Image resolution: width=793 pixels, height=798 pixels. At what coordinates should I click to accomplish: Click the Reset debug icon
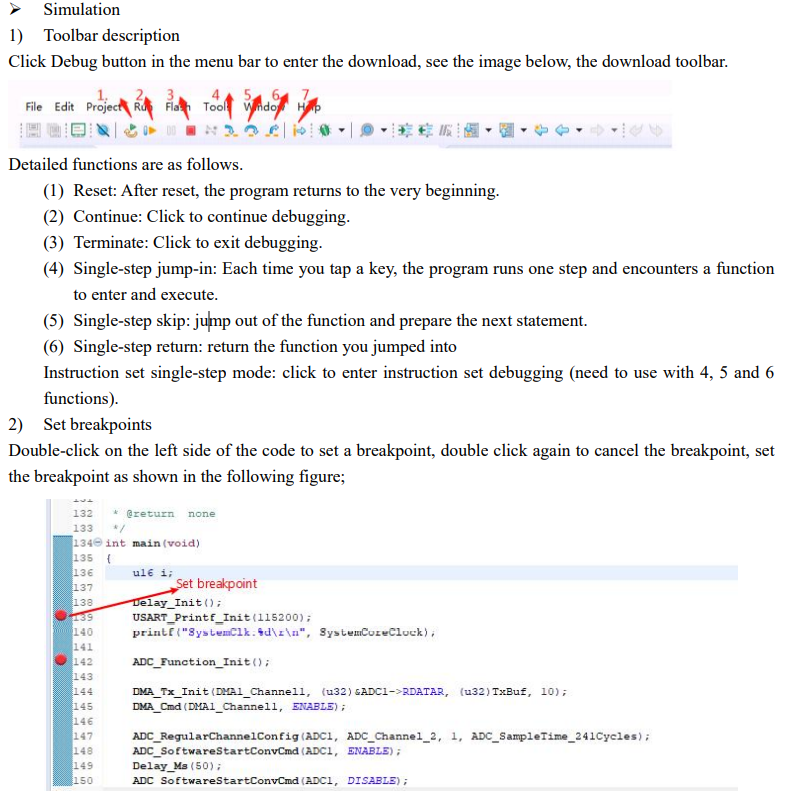point(131,131)
